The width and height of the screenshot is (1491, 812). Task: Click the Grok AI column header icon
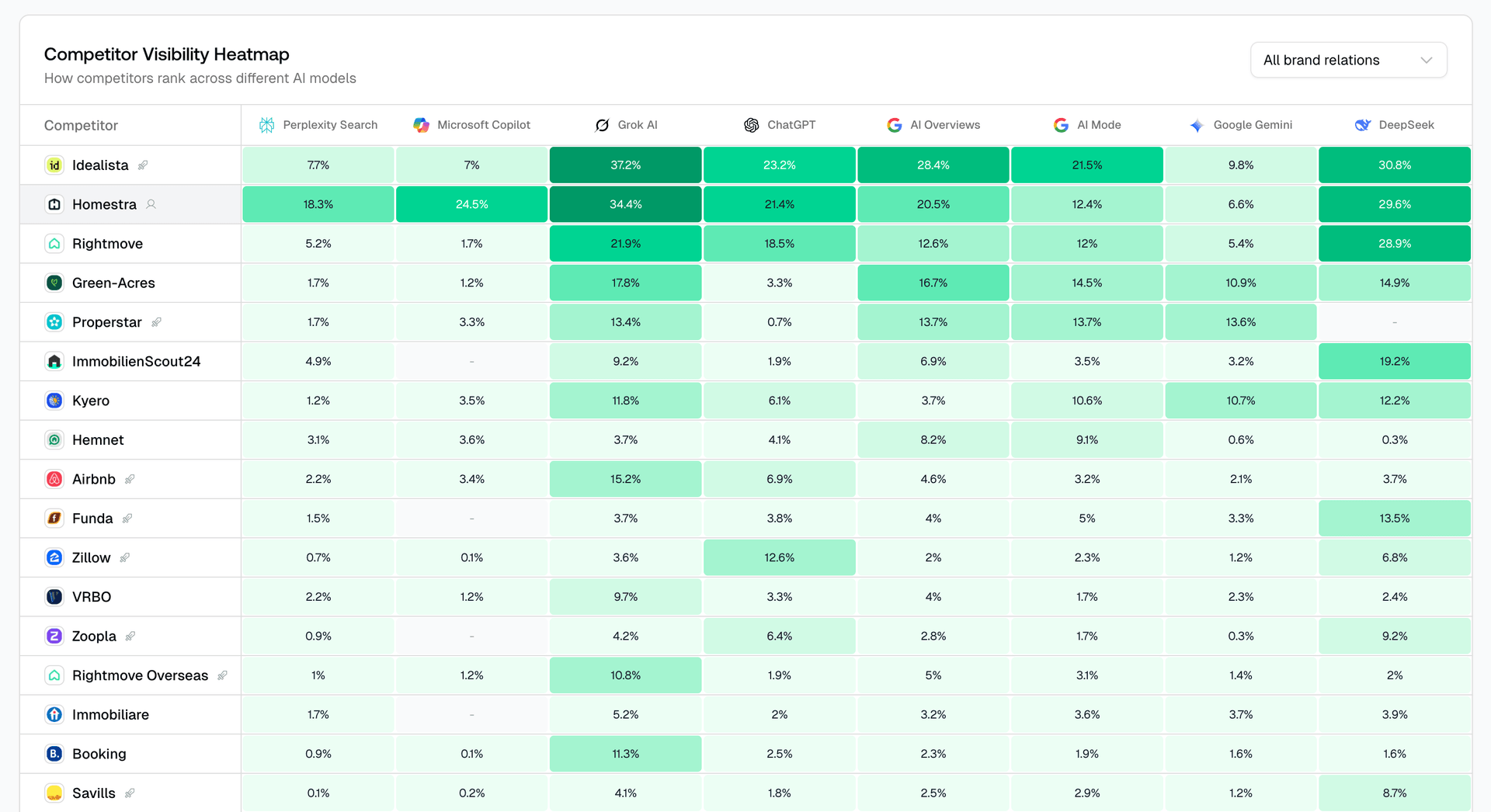pos(602,124)
